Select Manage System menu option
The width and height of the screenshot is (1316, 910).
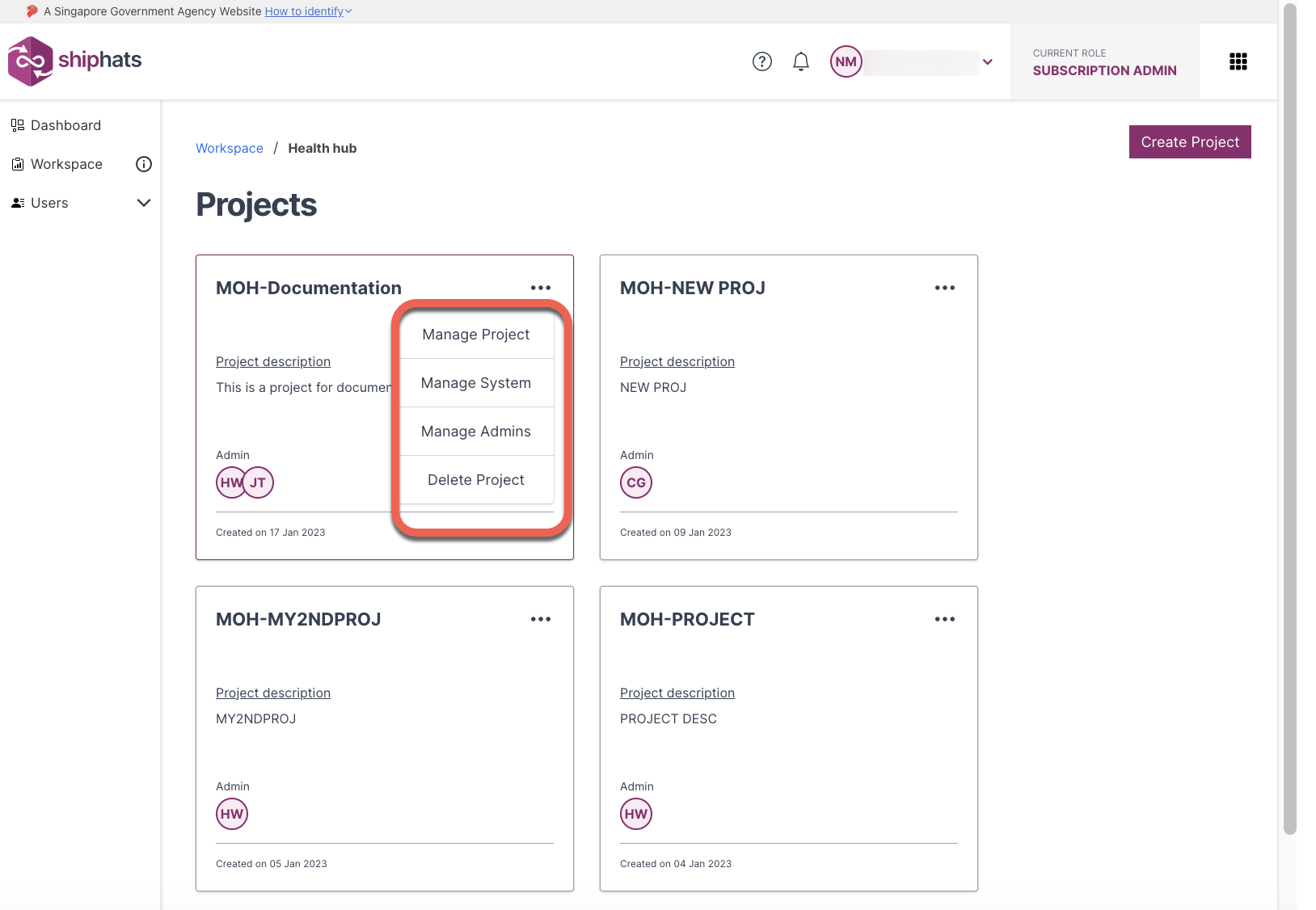click(x=476, y=383)
